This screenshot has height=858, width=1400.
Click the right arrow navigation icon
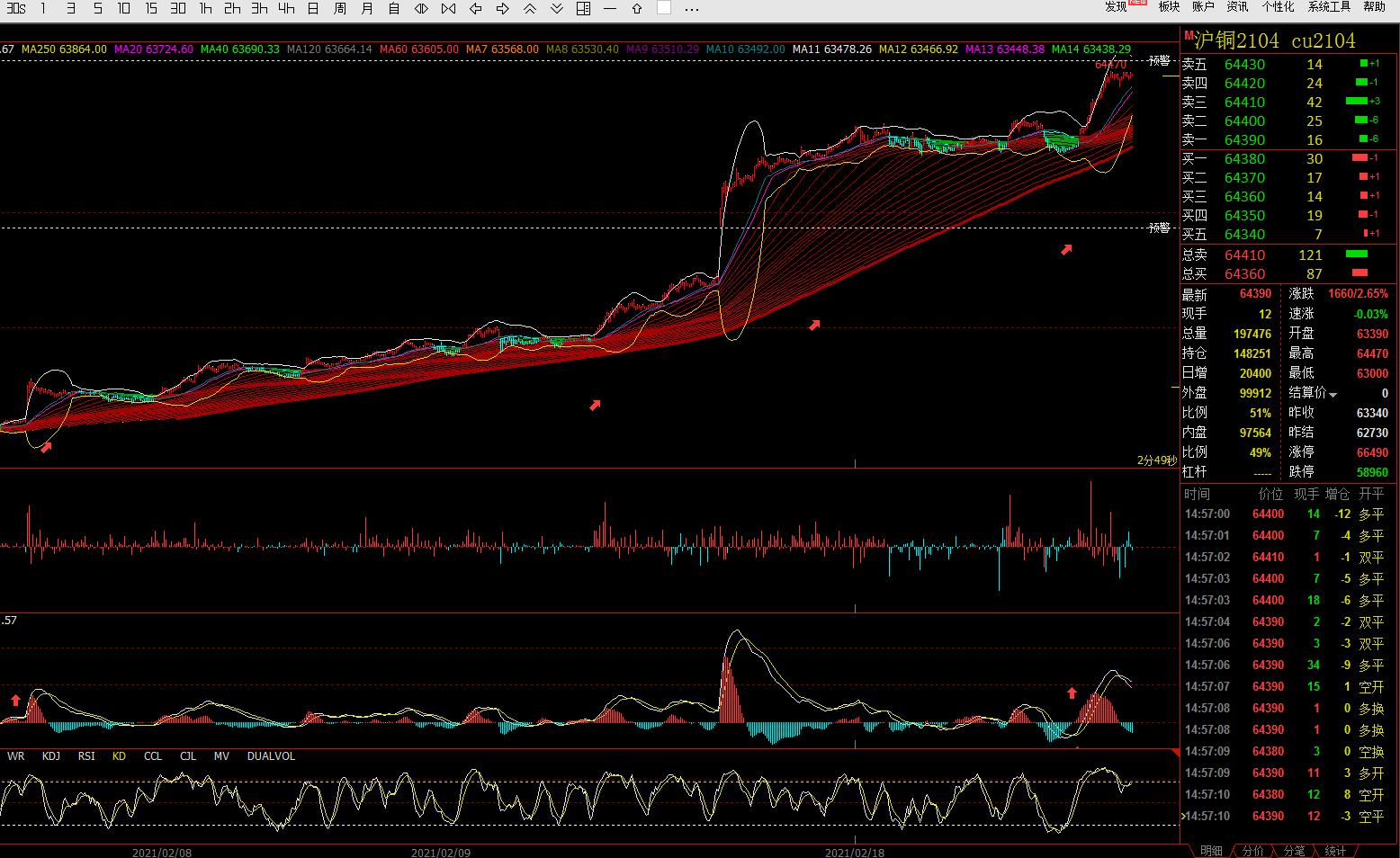coord(503,9)
